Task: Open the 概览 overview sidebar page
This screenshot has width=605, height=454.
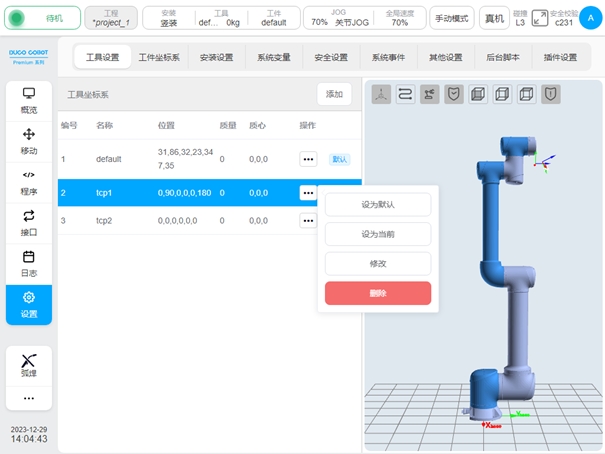Action: [x=29, y=101]
